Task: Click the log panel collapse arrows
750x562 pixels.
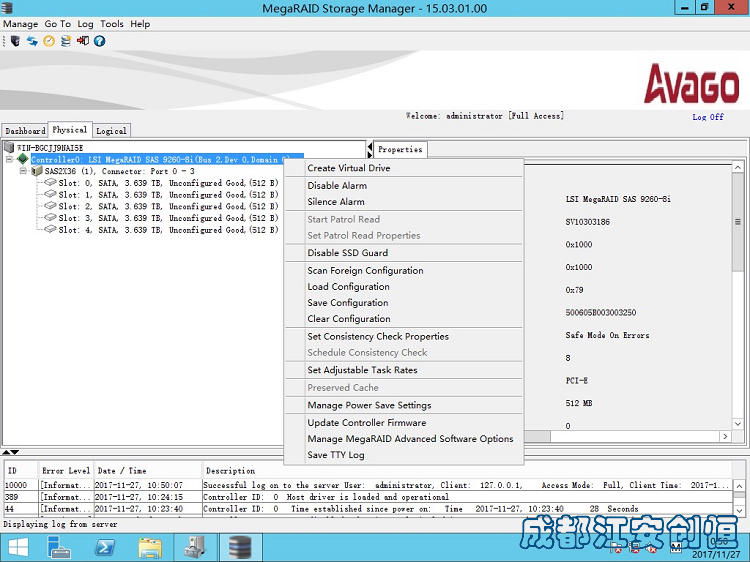Action: pos(10,452)
